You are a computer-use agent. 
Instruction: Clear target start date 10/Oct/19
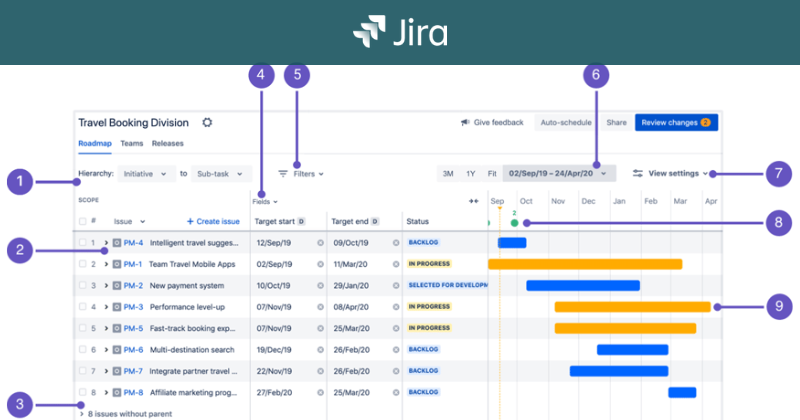[320, 286]
